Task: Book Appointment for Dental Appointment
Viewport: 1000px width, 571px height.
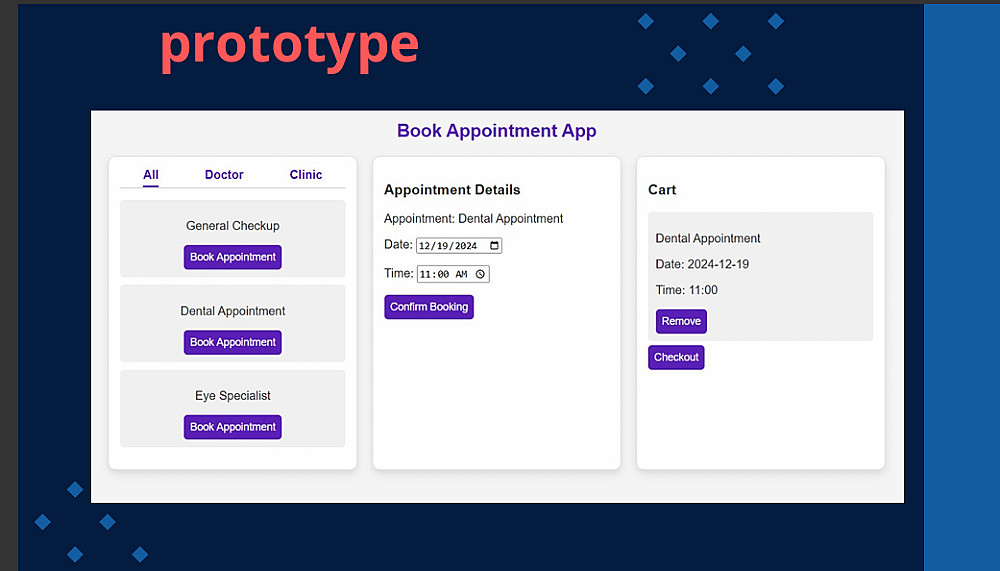Action: [x=233, y=342]
